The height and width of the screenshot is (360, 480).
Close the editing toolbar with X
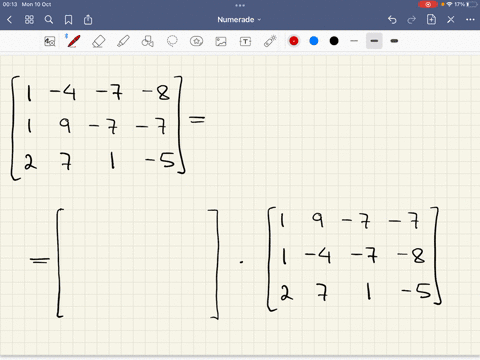(451, 20)
